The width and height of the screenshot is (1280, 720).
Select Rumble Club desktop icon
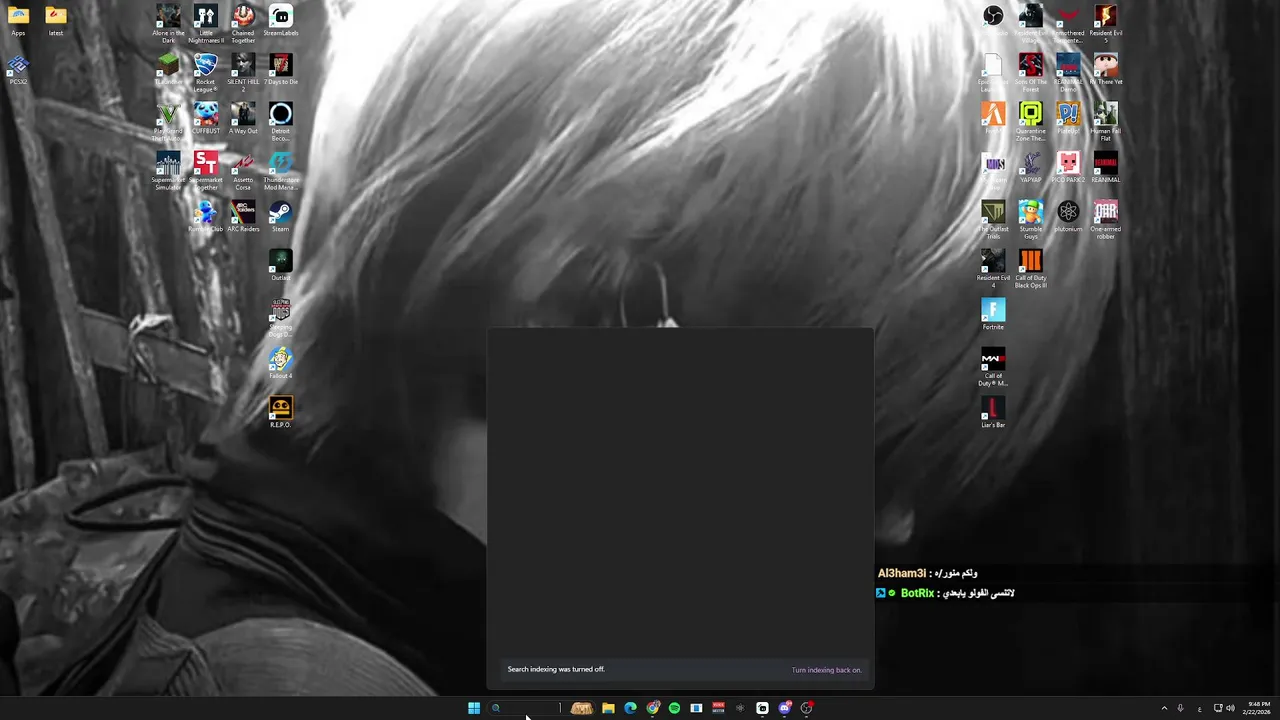206,217
